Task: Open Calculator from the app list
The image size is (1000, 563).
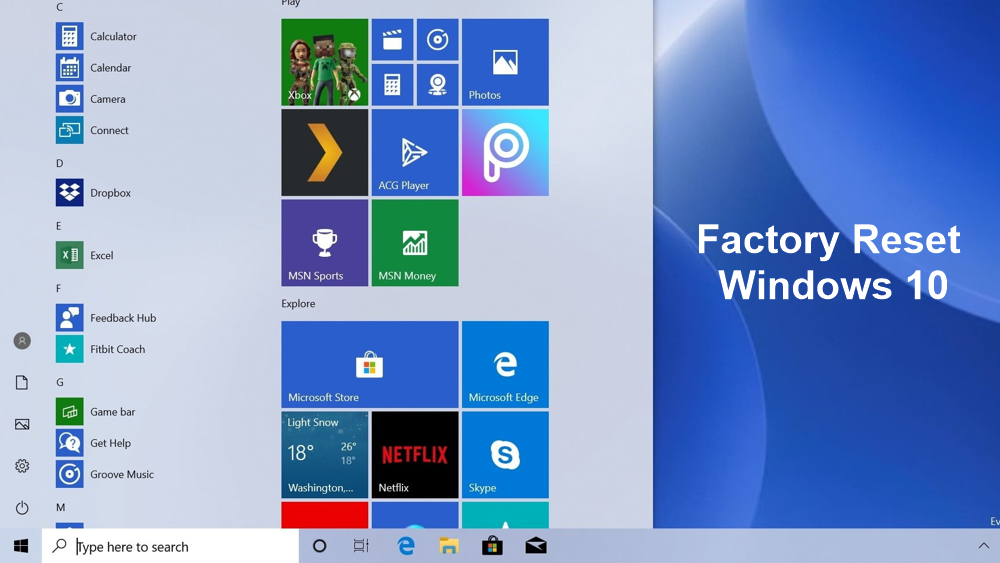Action: pos(96,36)
